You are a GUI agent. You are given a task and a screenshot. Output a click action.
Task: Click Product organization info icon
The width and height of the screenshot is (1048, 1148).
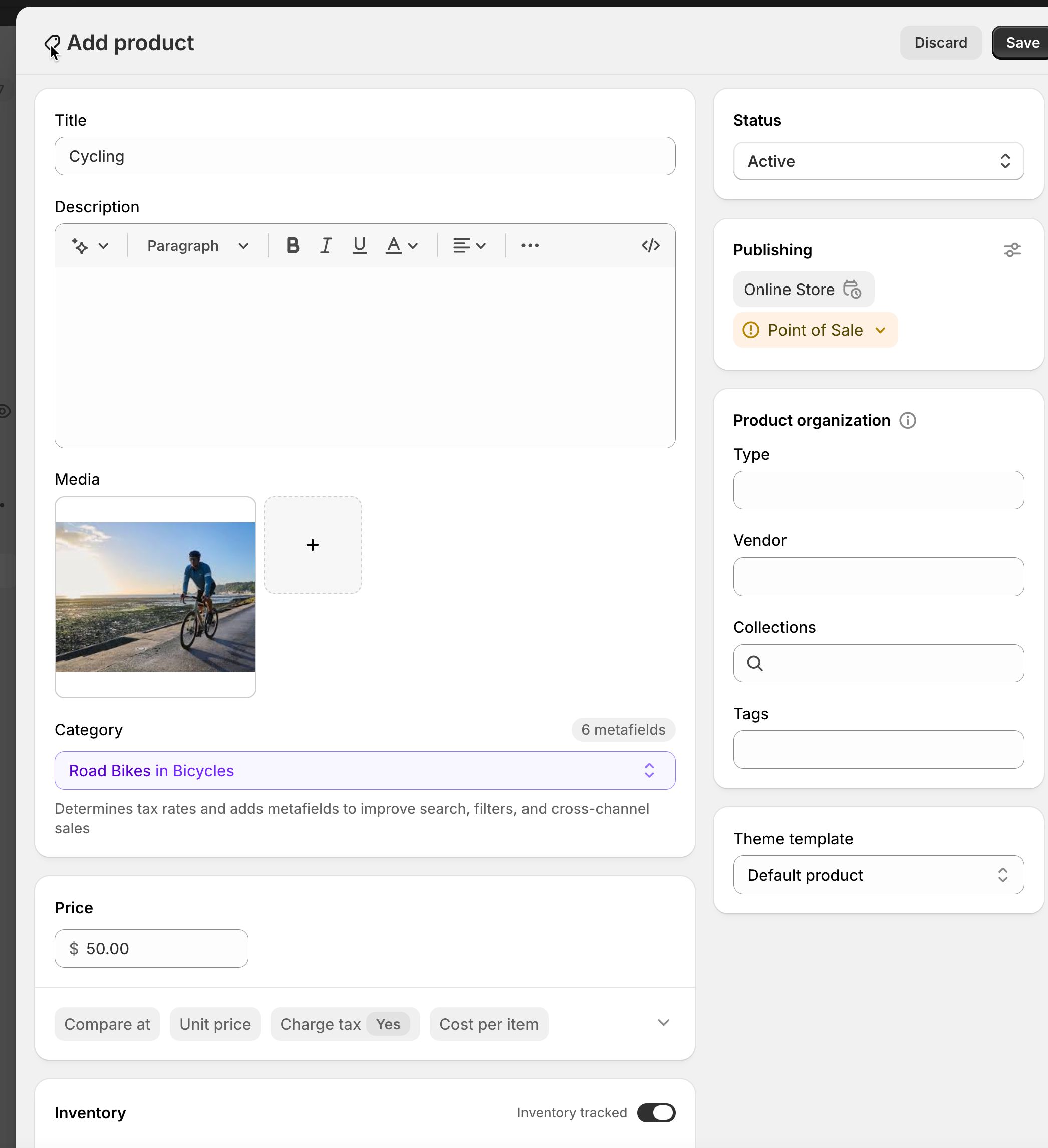[907, 420]
